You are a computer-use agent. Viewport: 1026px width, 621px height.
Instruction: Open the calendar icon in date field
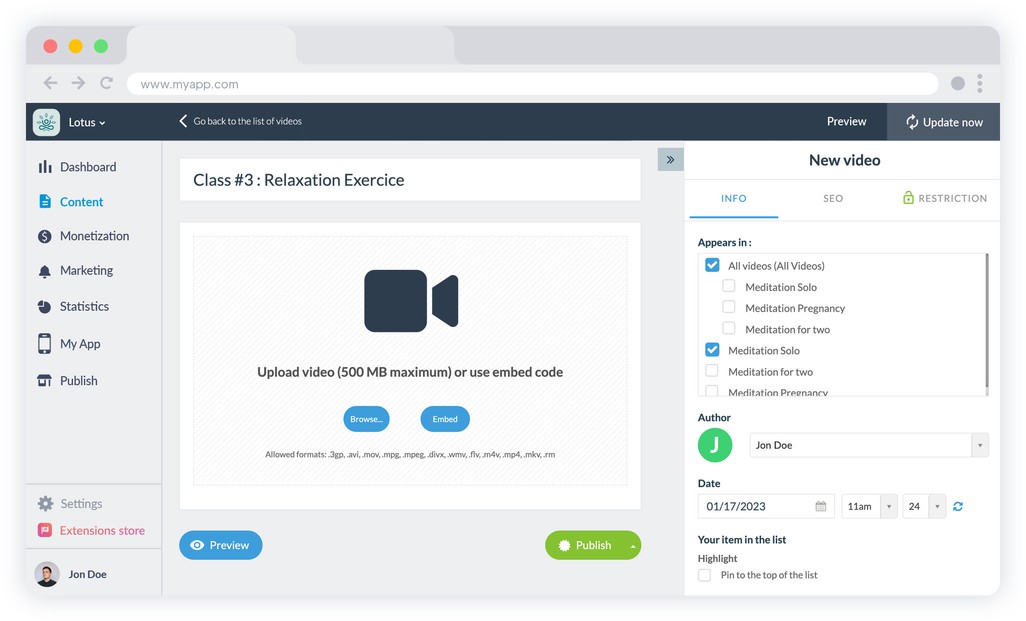pos(821,507)
